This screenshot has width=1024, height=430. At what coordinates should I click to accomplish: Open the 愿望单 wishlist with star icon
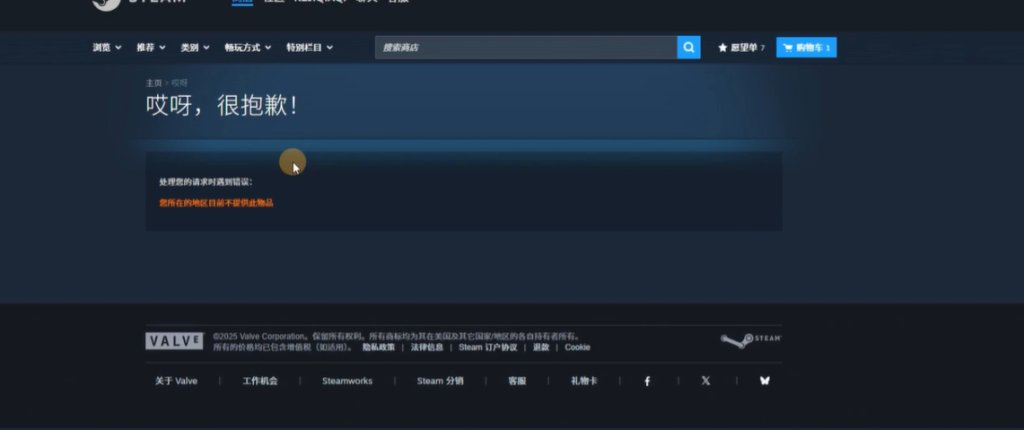pos(741,47)
